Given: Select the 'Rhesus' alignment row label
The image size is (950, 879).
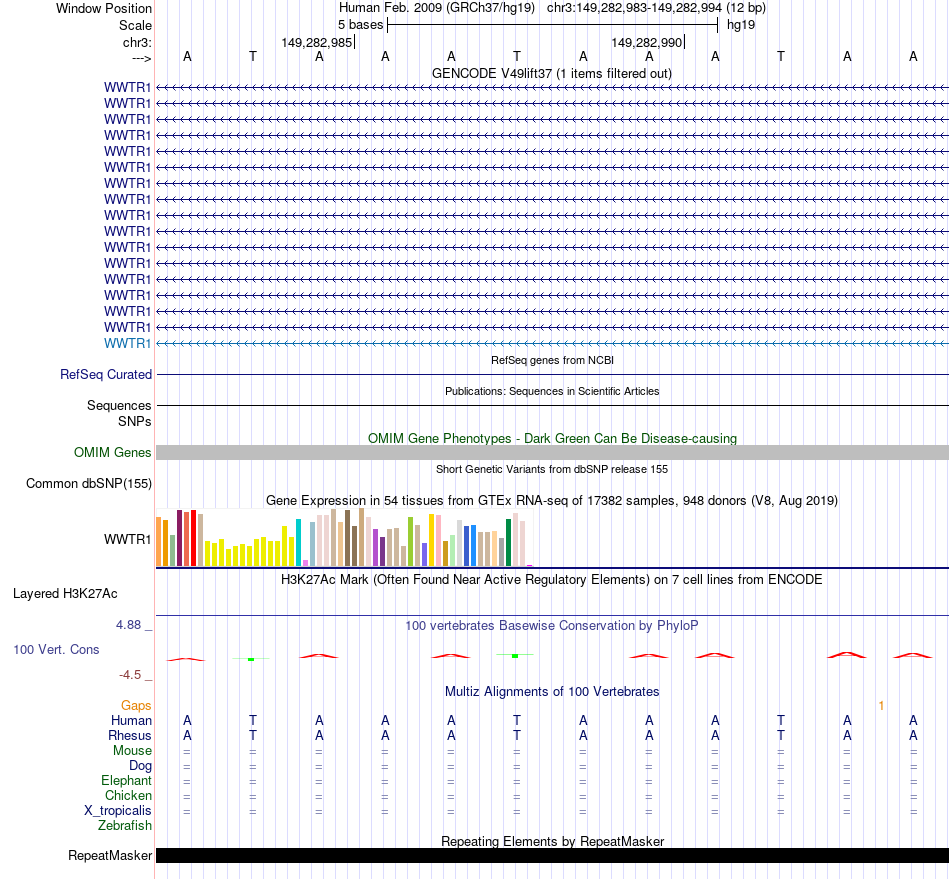Looking at the screenshot, I should pos(130,735).
